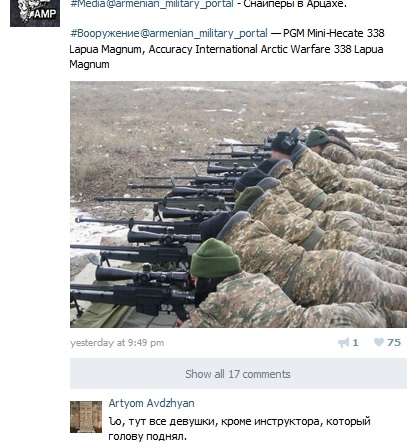Expand Show all 17 comments
The width and height of the screenshot is (407, 448).
[238, 374]
